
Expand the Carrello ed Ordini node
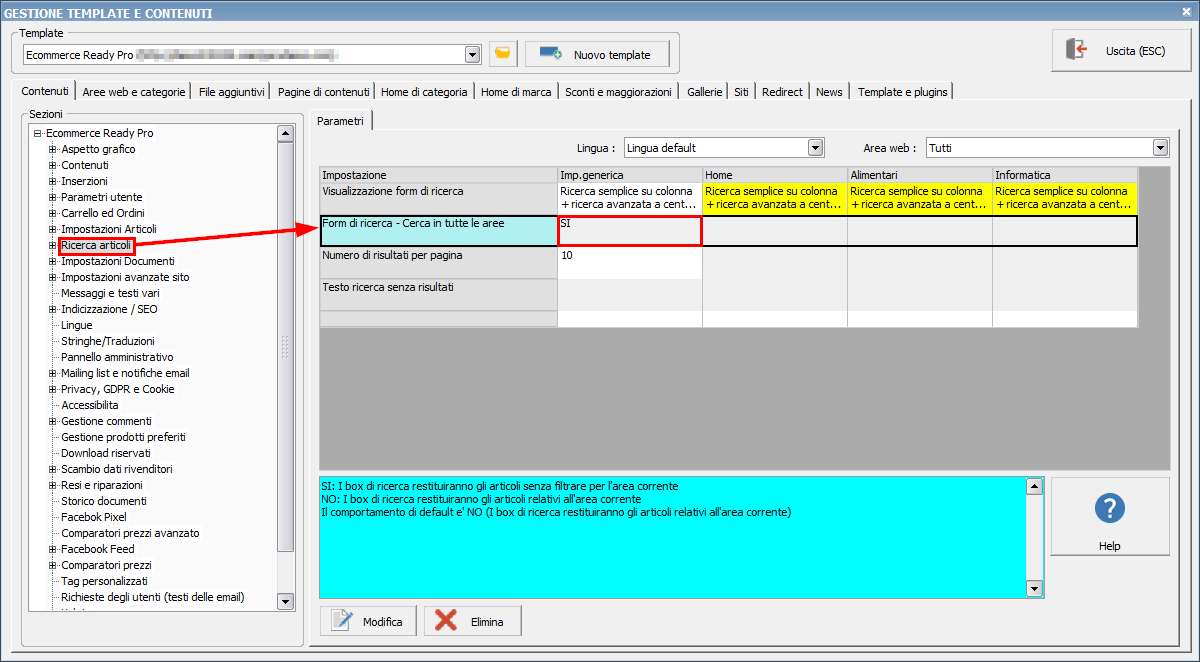point(53,213)
